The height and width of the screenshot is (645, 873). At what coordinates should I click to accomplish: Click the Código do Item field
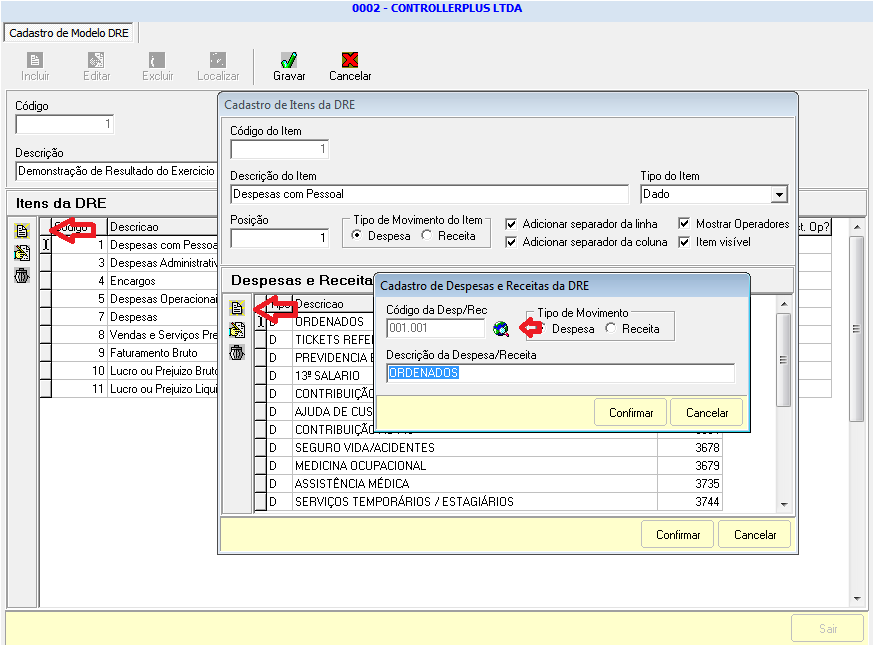(279, 149)
